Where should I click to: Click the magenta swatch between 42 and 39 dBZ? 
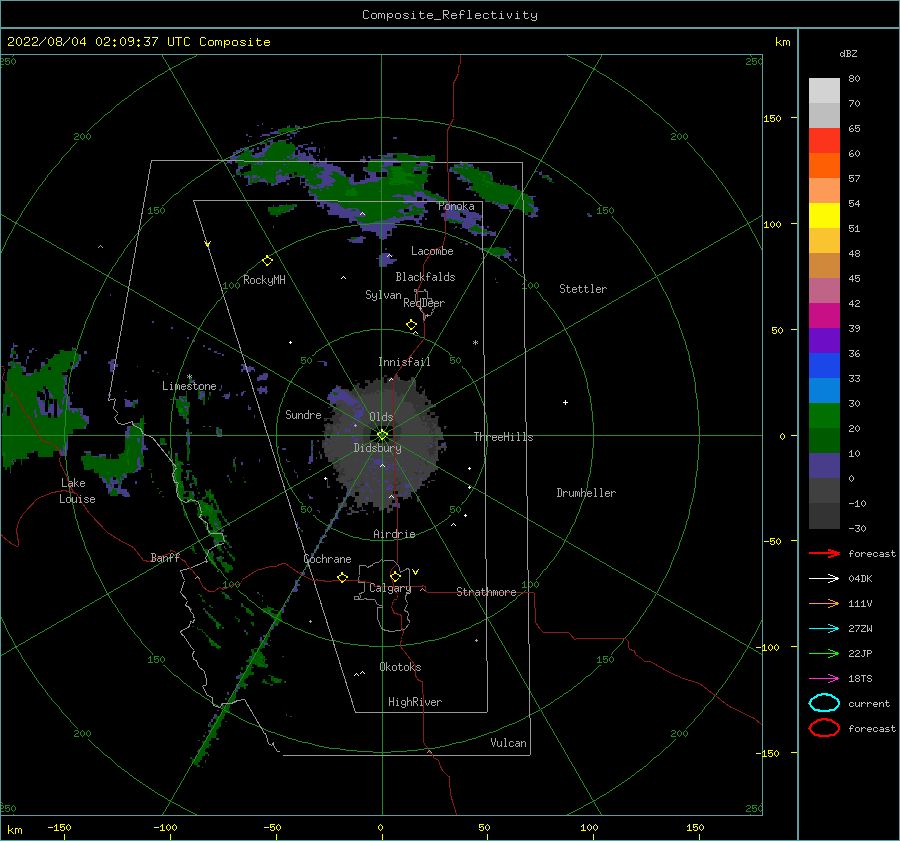824,316
